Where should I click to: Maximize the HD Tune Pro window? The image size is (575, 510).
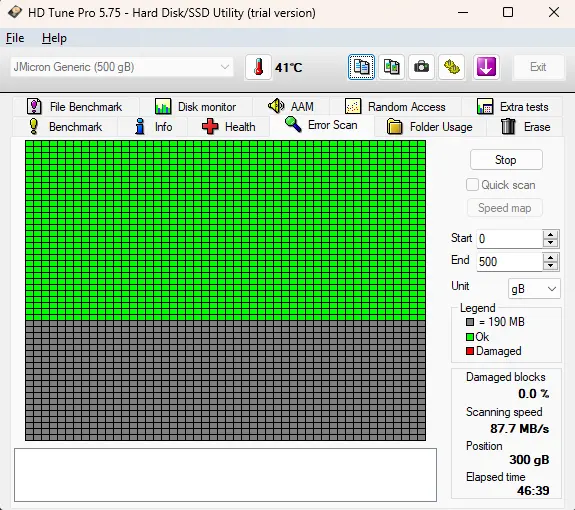tap(508, 12)
